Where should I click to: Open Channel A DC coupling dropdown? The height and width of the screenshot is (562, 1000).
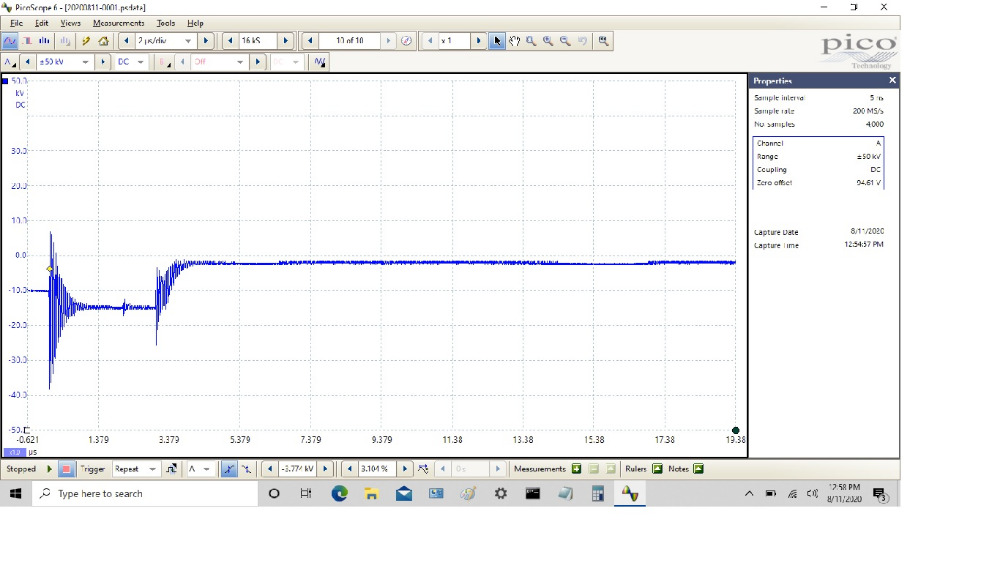coord(140,62)
